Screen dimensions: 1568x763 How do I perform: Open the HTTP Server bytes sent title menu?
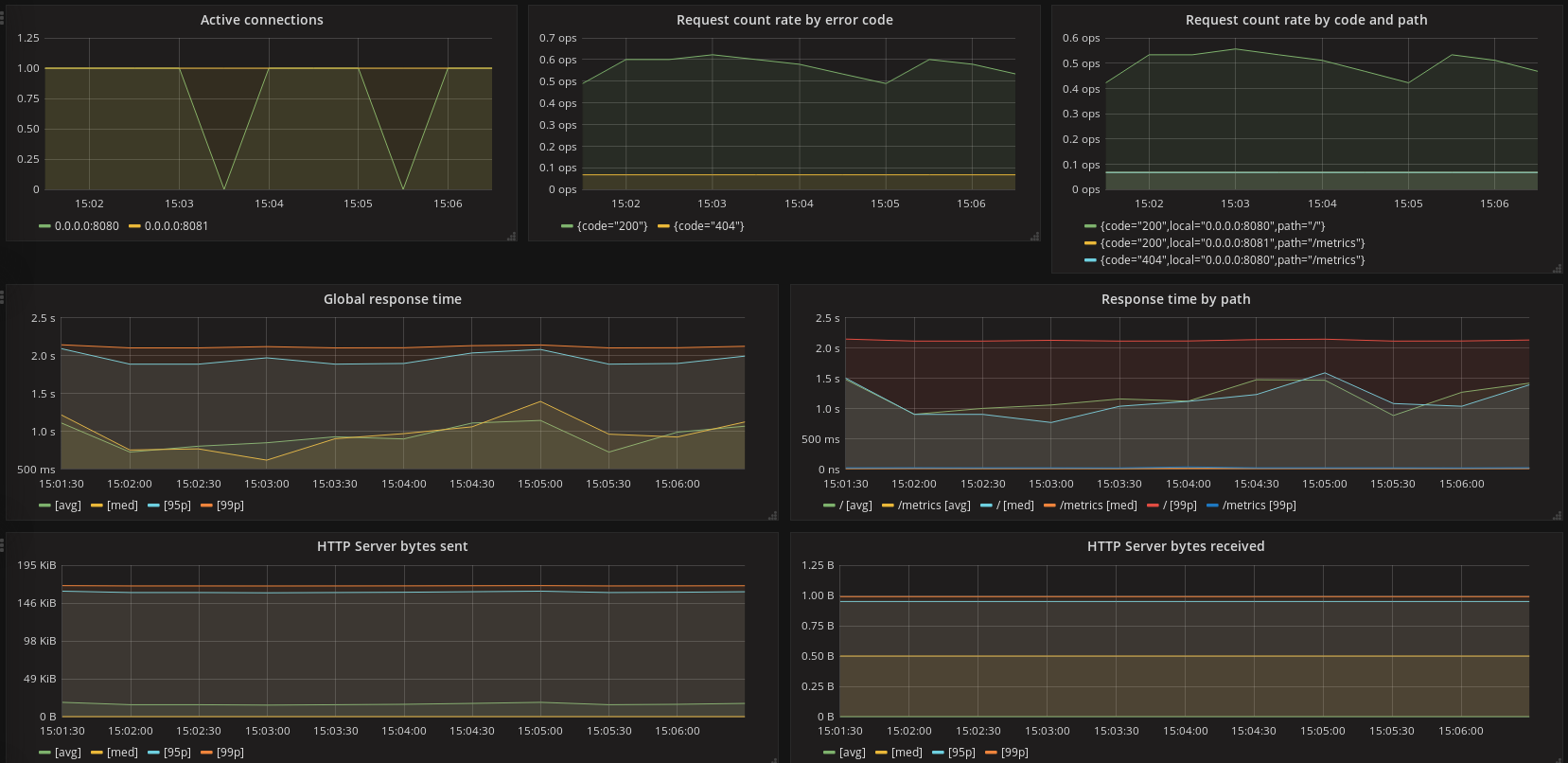pyautogui.click(x=393, y=546)
